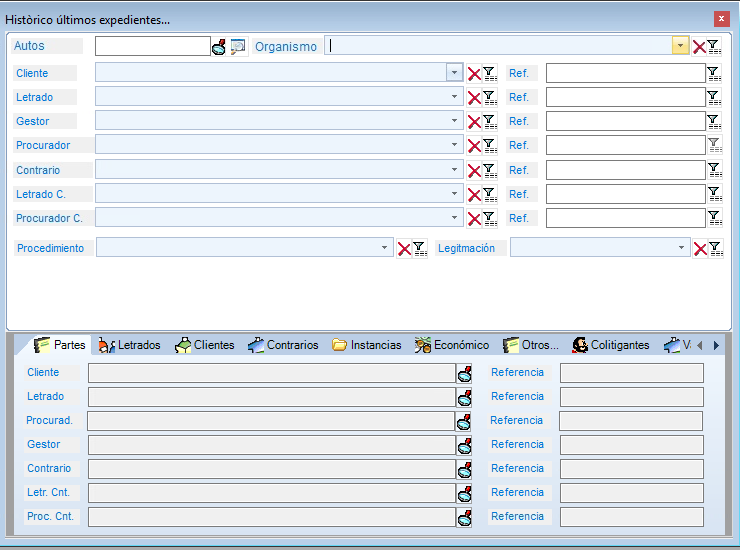Open the Legitimación dropdown
The height and width of the screenshot is (550, 740).
coord(681,248)
